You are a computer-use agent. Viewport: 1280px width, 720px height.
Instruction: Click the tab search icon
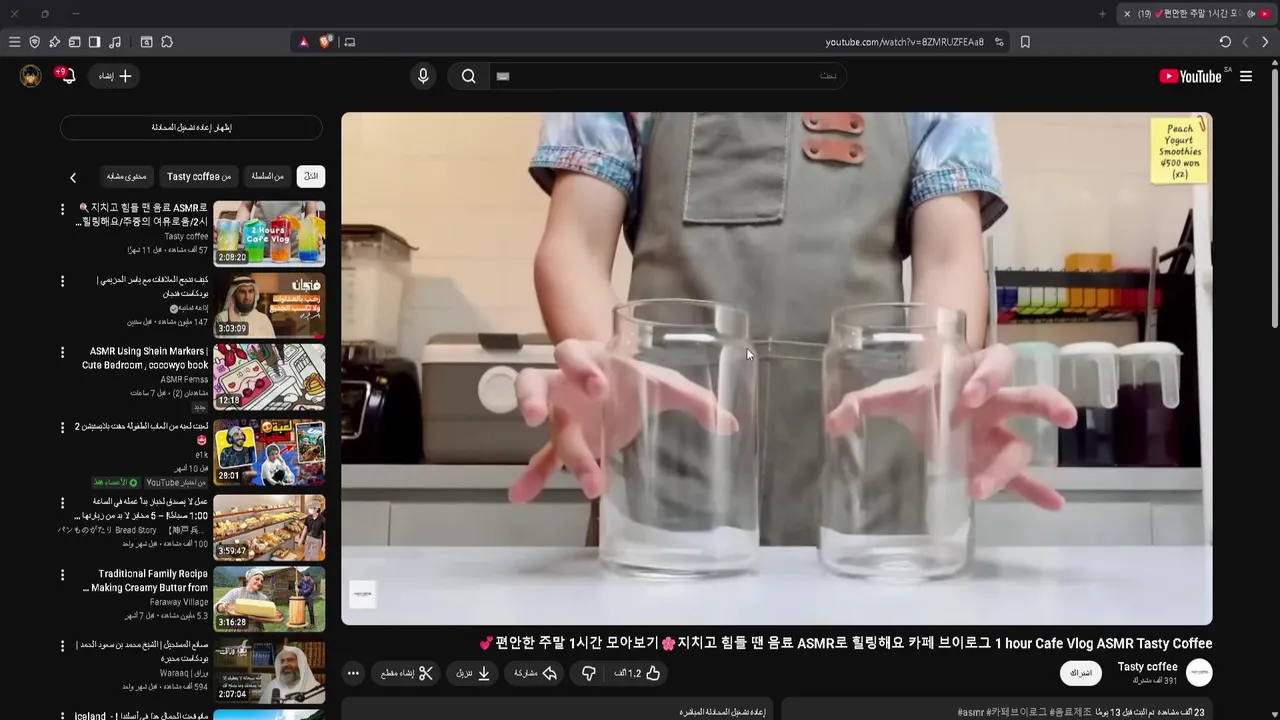coord(146,42)
